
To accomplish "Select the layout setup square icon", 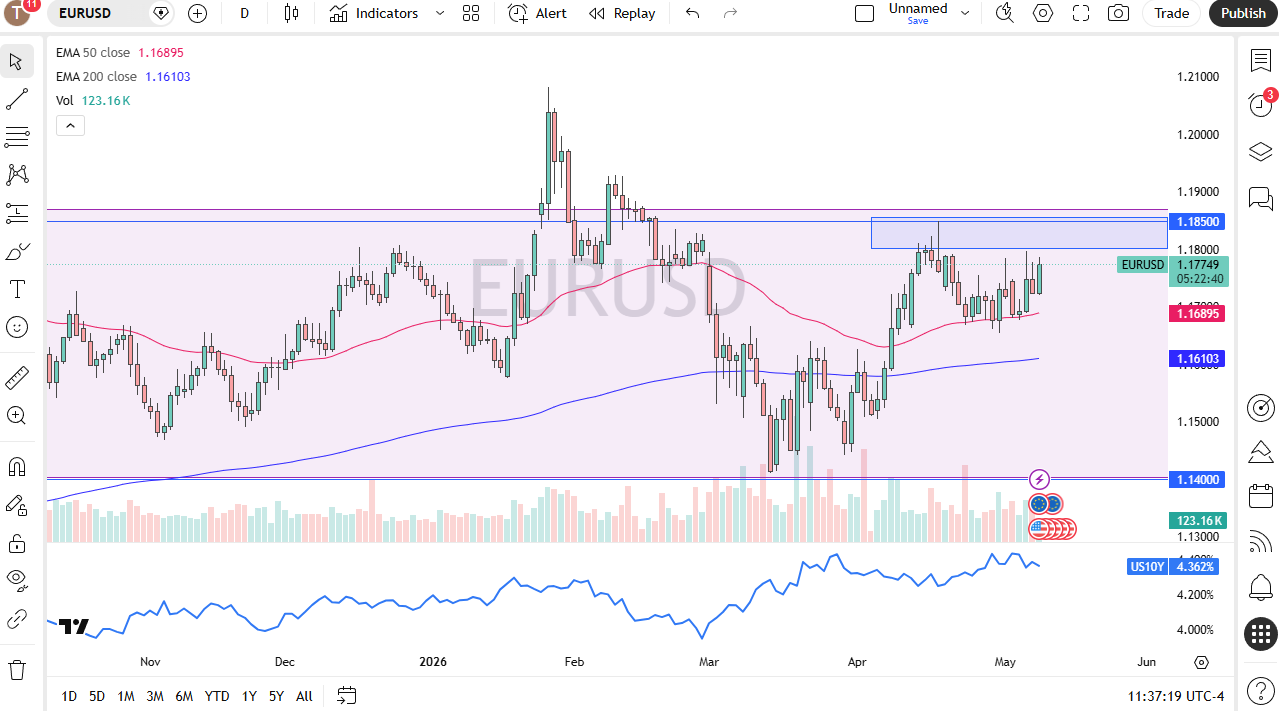I will [864, 13].
